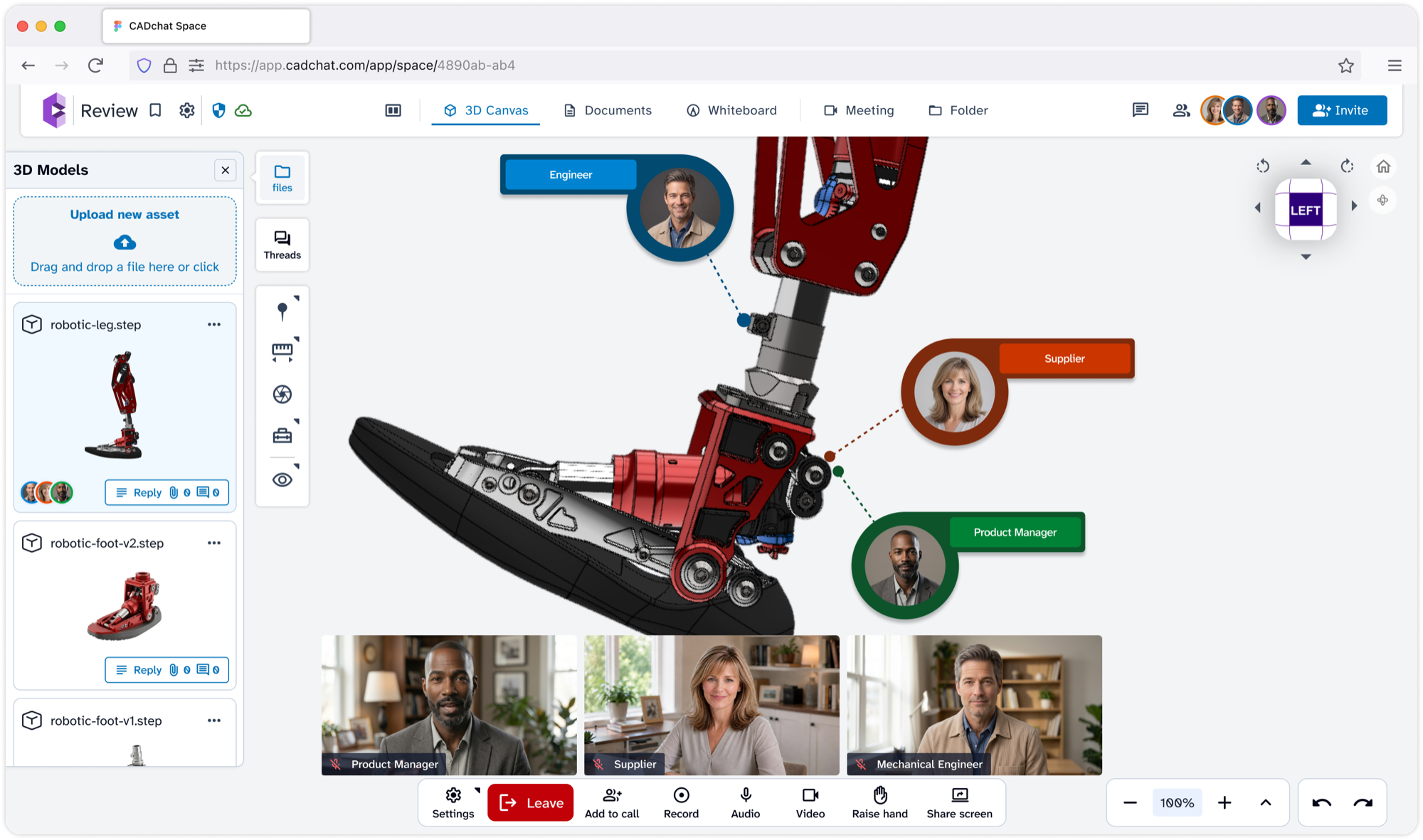Zoom in with plus button
The image size is (1423, 840).
[x=1224, y=802]
